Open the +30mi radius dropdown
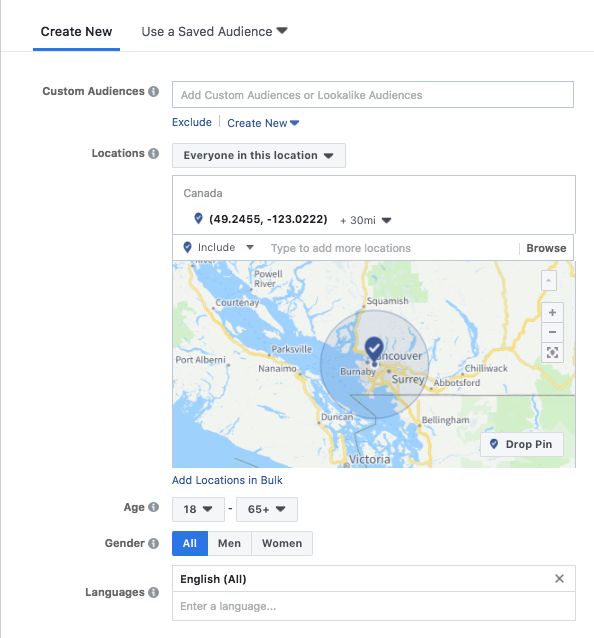Image resolution: width=594 pixels, height=638 pixels. tap(365, 220)
